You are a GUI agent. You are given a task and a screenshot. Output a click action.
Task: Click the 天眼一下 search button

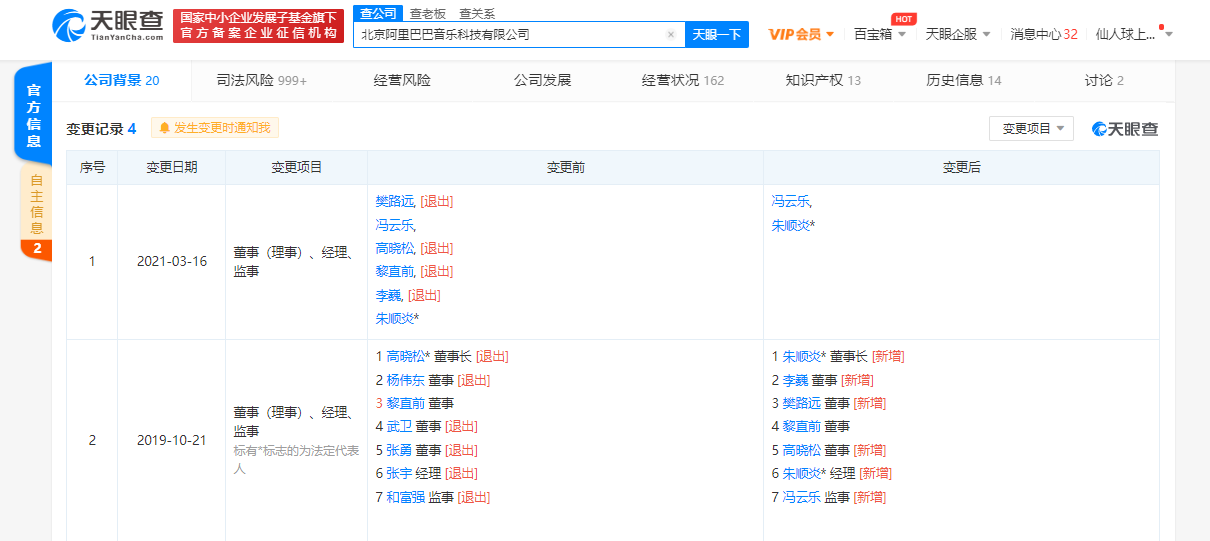coord(717,34)
